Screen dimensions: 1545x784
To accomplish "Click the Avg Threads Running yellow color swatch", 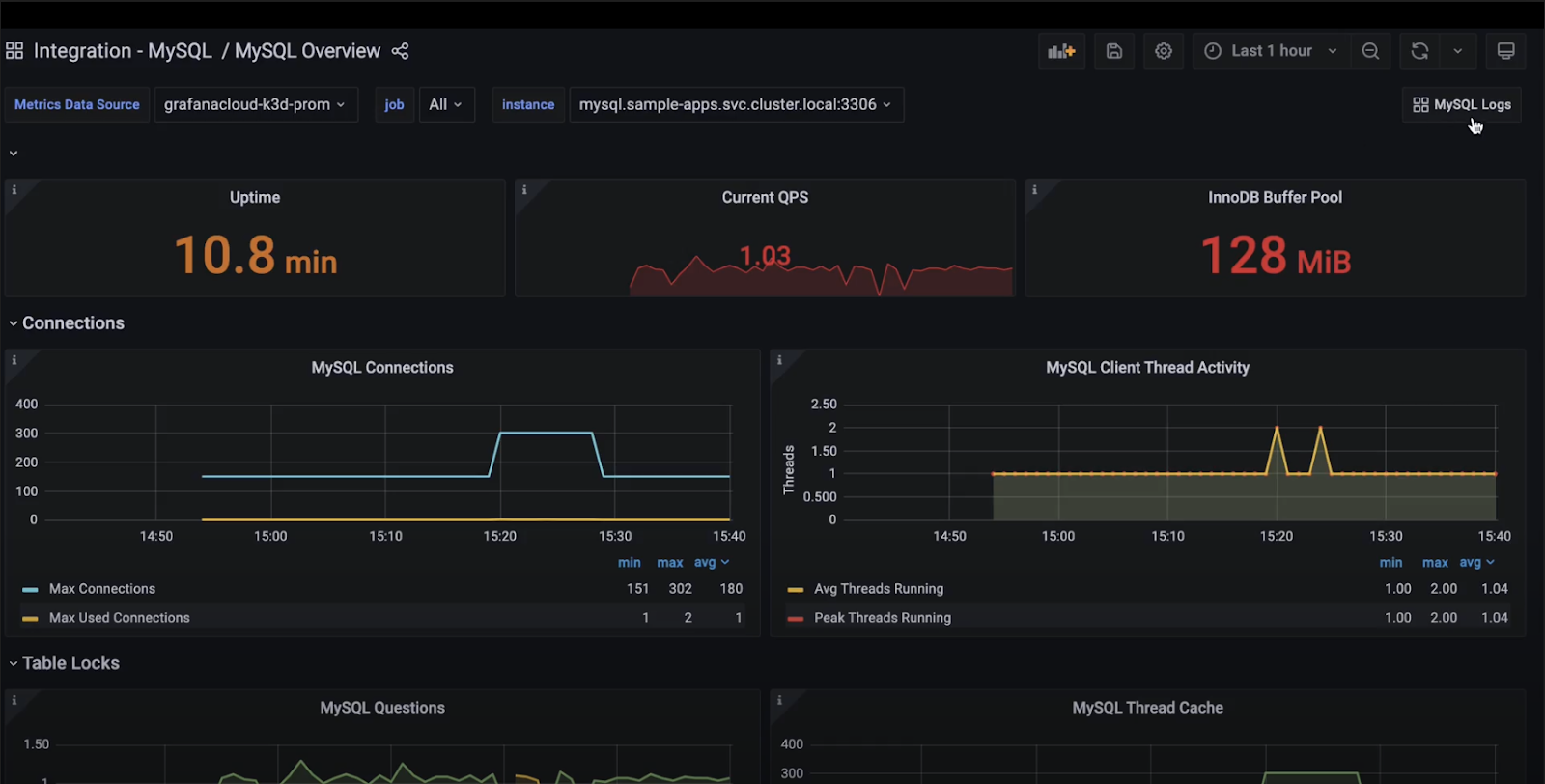I will (x=796, y=590).
